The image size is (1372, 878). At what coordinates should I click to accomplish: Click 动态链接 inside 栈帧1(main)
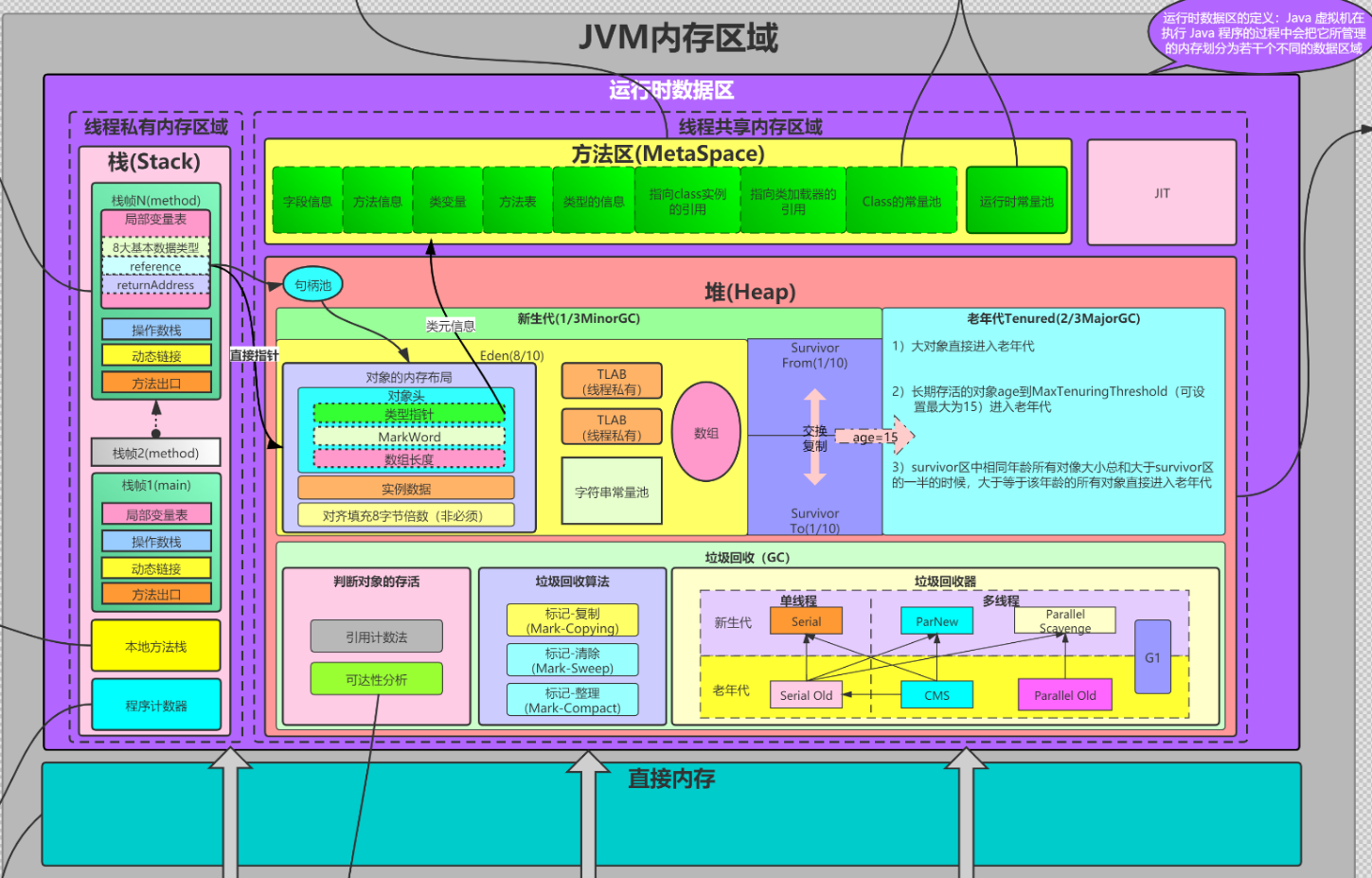click(156, 568)
